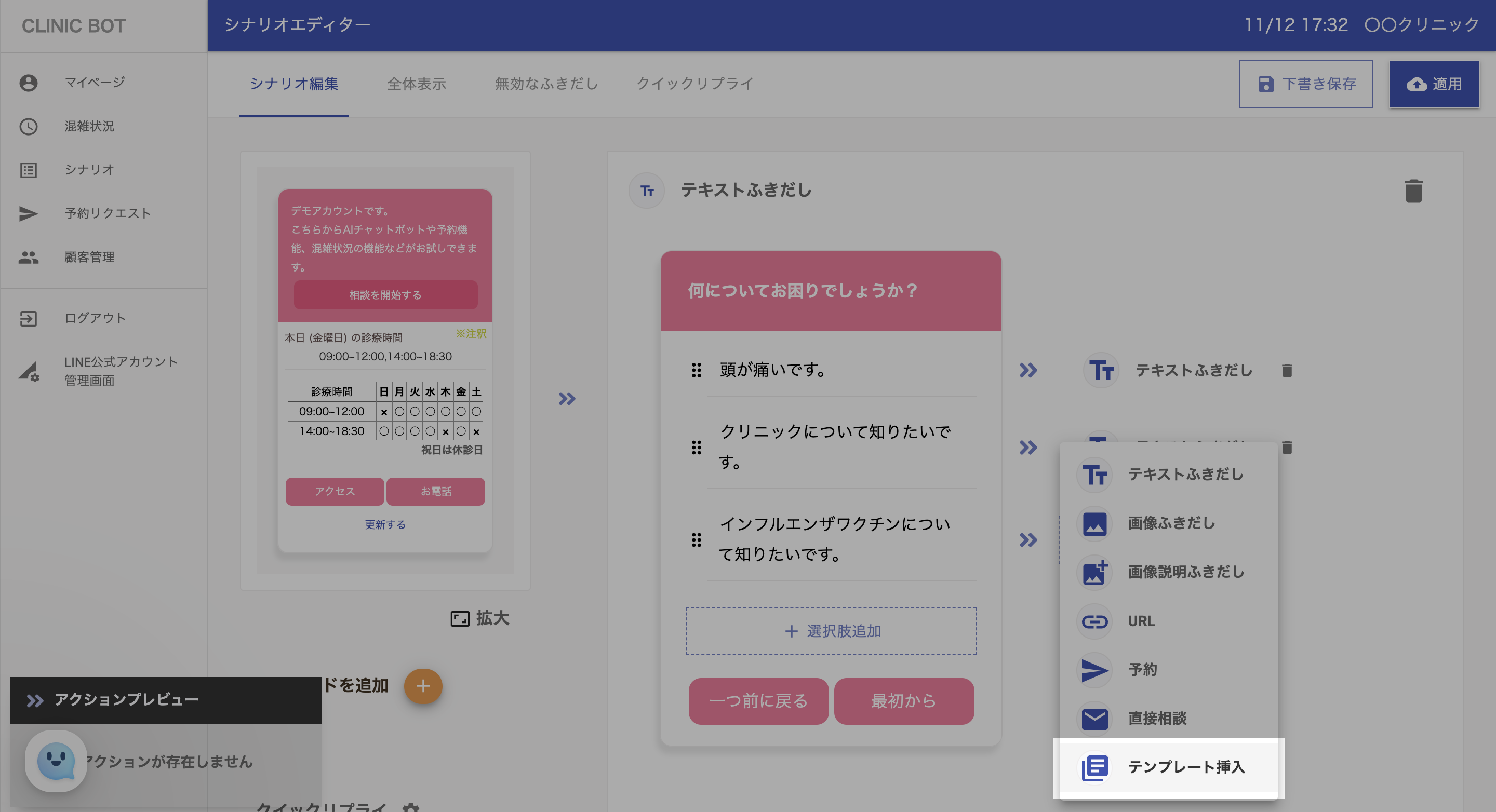Choose 画像ふきだし image bubble option
The image size is (1496, 812).
click(1170, 523)
